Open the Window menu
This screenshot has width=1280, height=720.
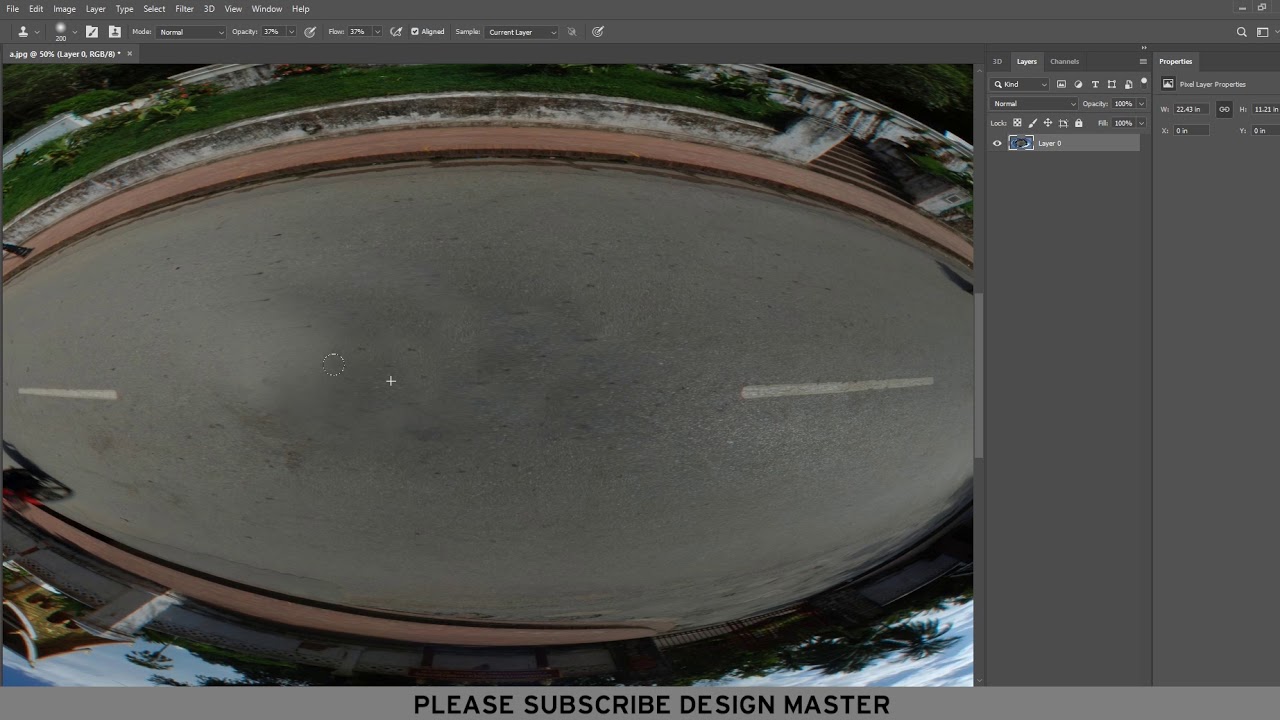click(267, 9)
